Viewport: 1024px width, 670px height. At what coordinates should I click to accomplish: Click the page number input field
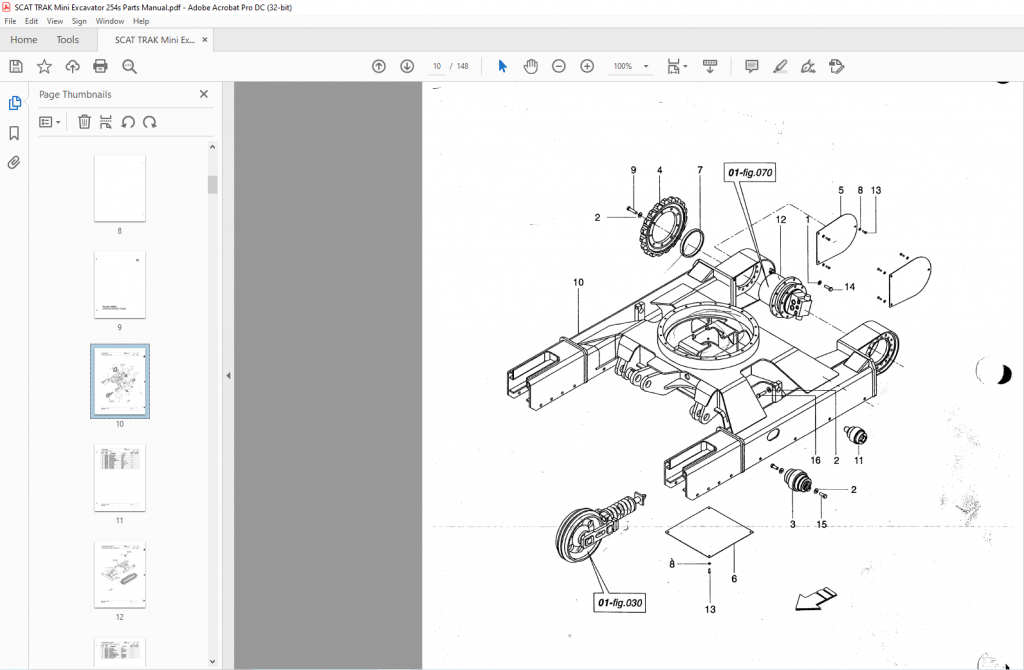[x=437, y=66]
